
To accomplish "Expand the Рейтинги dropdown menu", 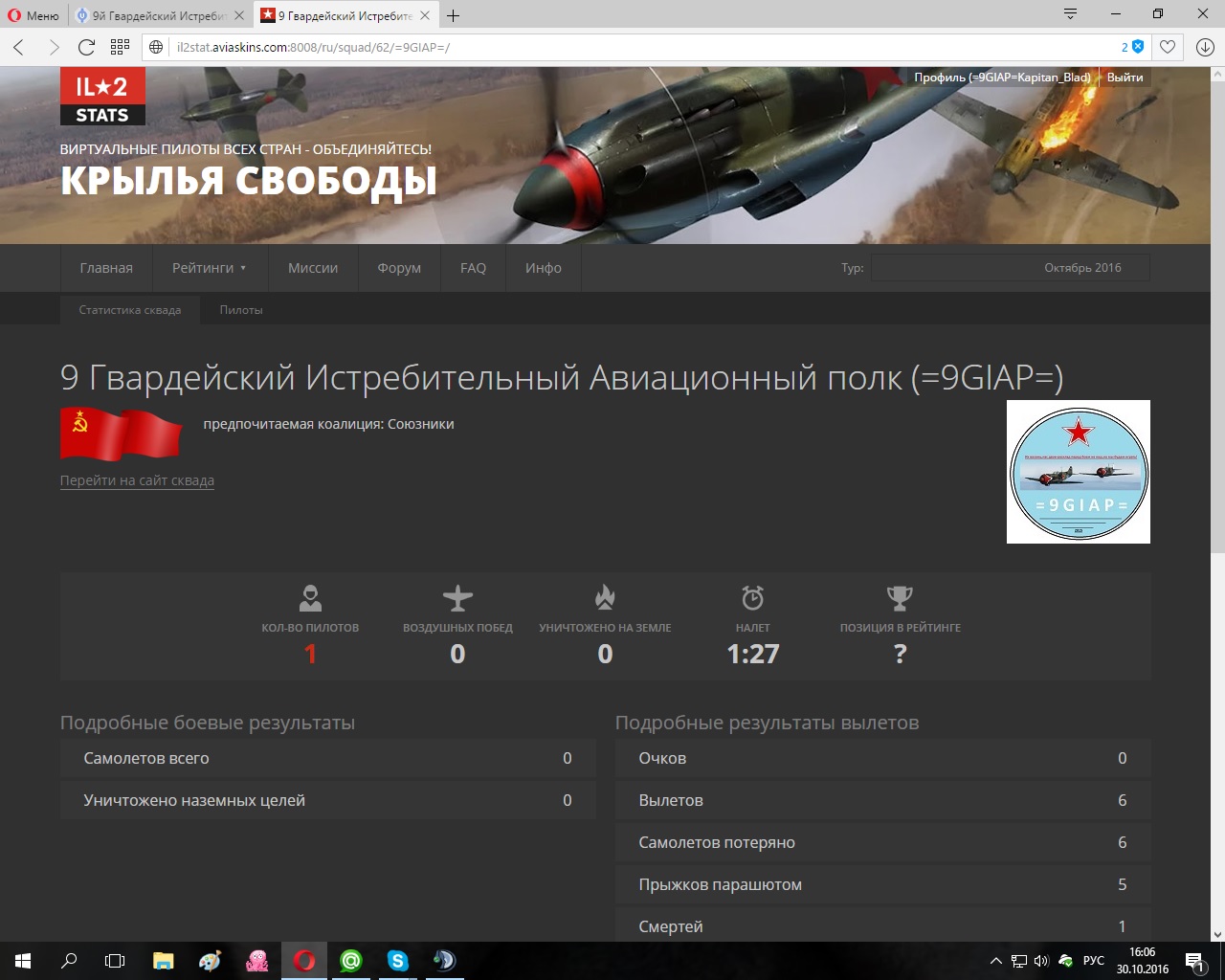I will [x=209, y=268].
